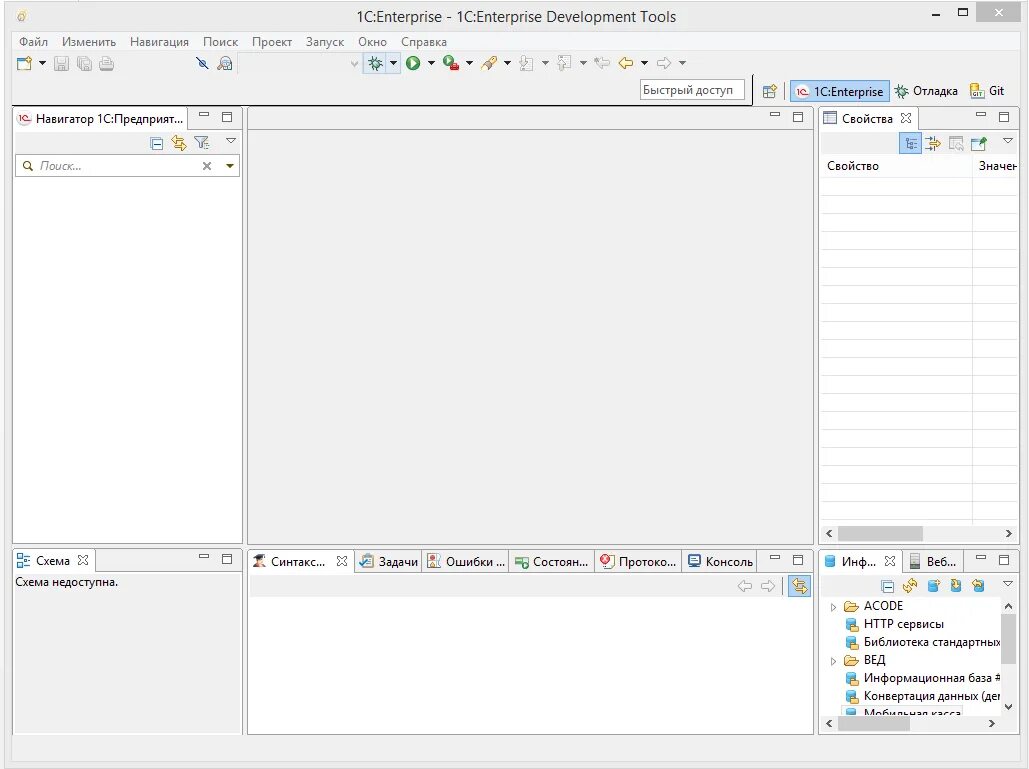The height and width of the screenshot is (769, 1029).
Task: Click the Navigator filter icon
Action: (x=201, y=142)
